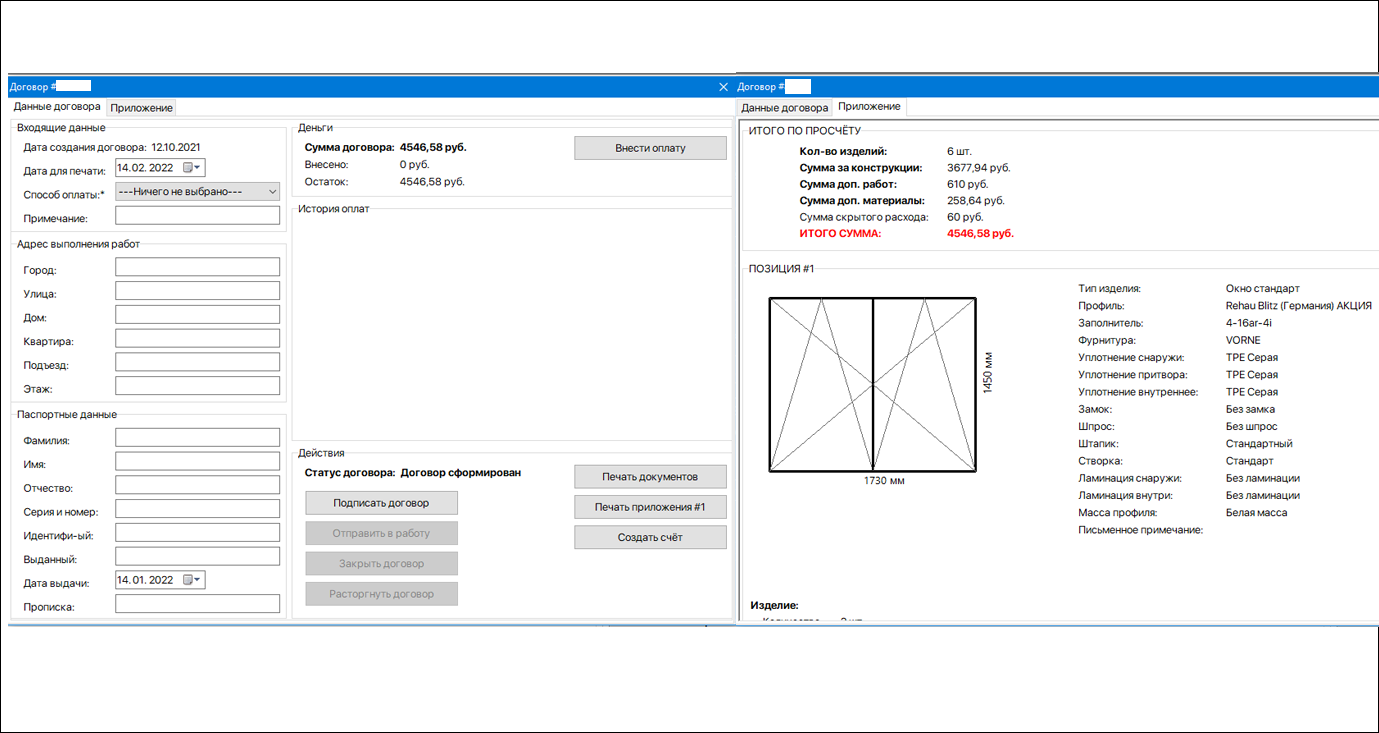Open calendar icon in Дата выдачи field
Viewport: 1379px width, 733px height.
pos(187,580)
